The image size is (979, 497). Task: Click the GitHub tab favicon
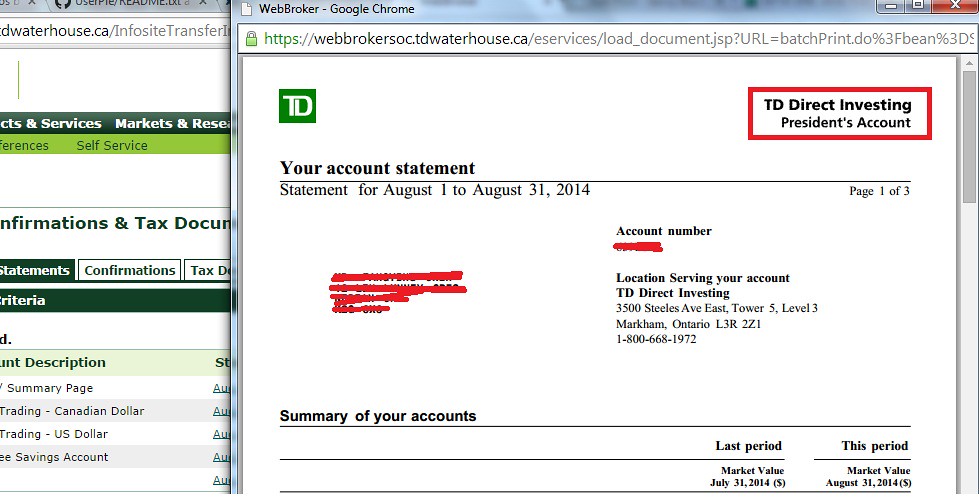(62, 4)
